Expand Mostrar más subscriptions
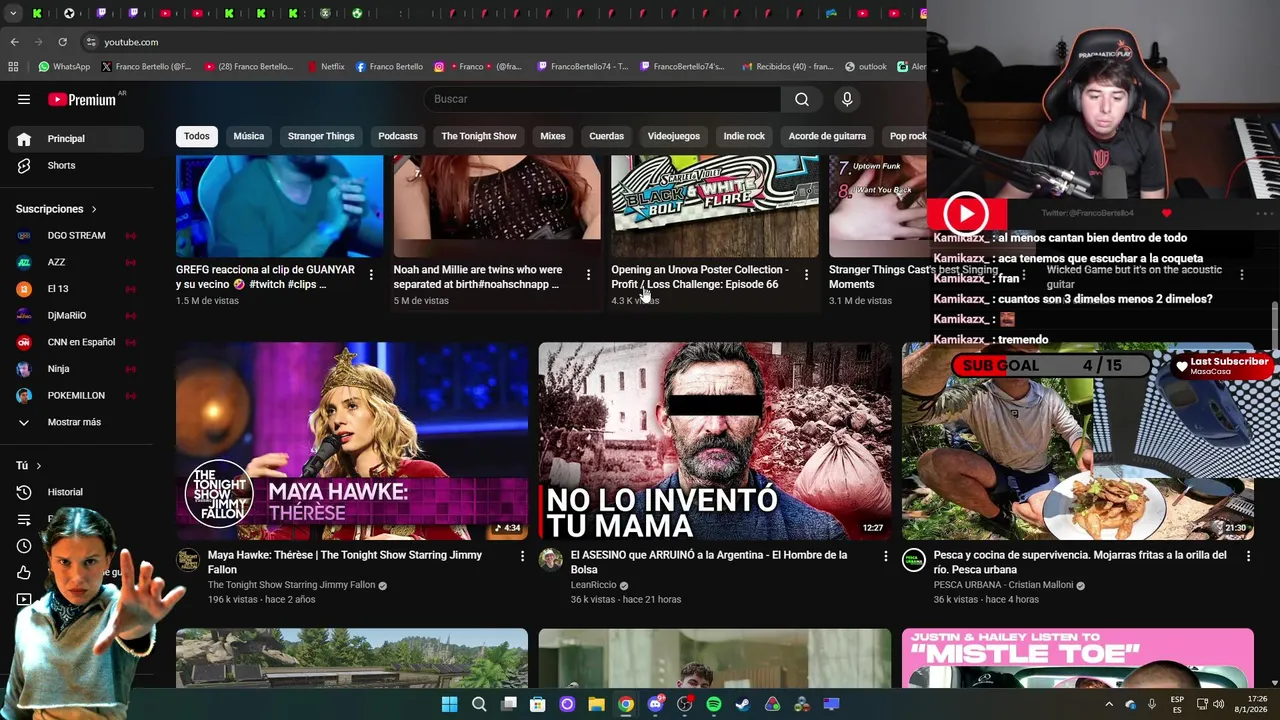Screen dimensions: 1280x720 [76, 422]
